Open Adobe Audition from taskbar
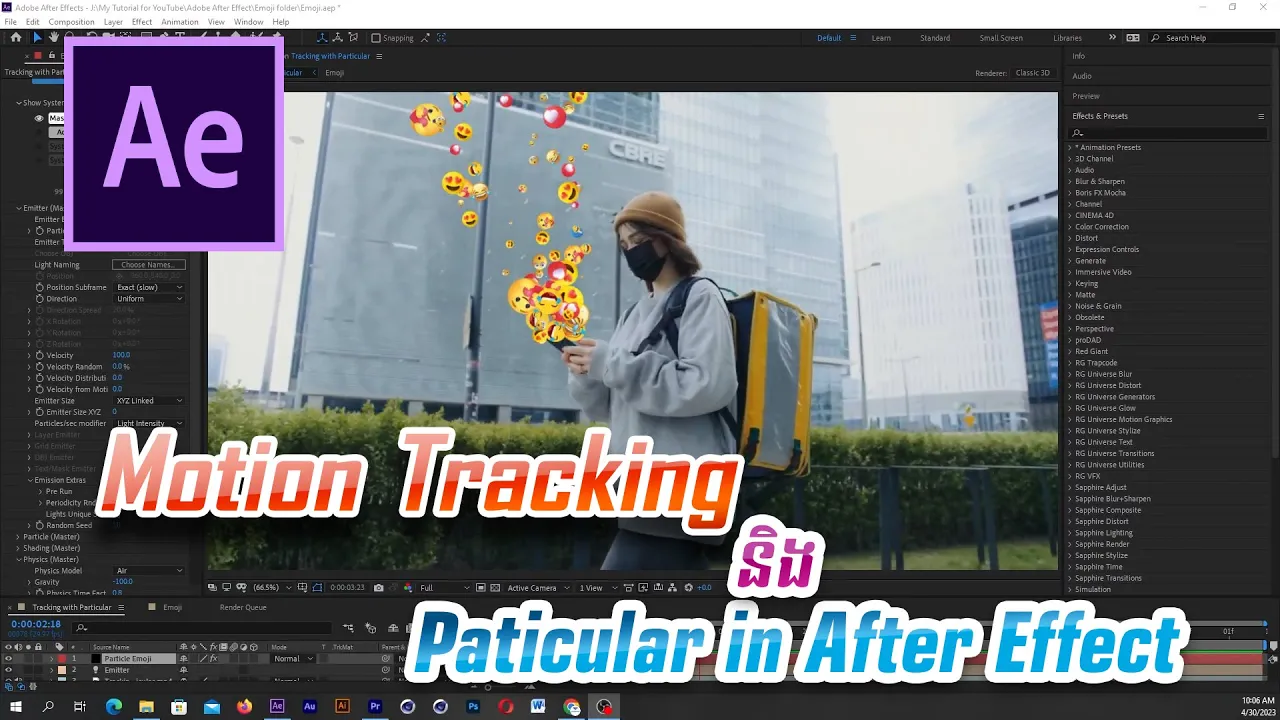Image resolution: width=1280 pixels, height=720 pixels. [x=310, y=706]
